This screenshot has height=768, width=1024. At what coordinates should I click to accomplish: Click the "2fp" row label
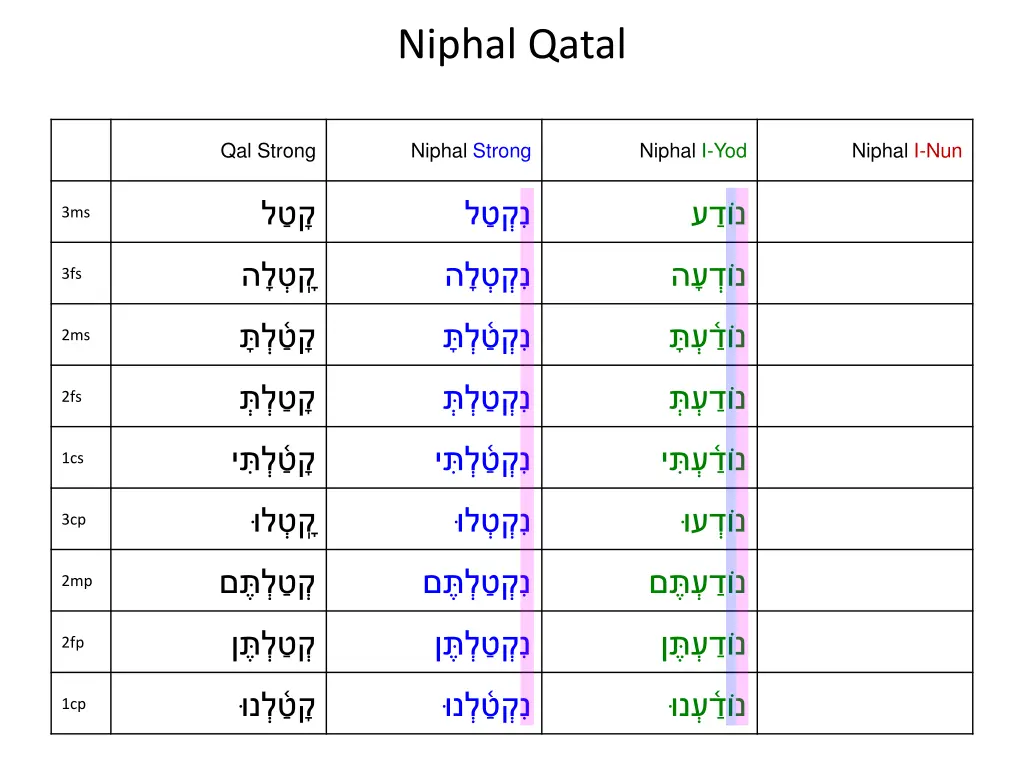coord(73,643)
